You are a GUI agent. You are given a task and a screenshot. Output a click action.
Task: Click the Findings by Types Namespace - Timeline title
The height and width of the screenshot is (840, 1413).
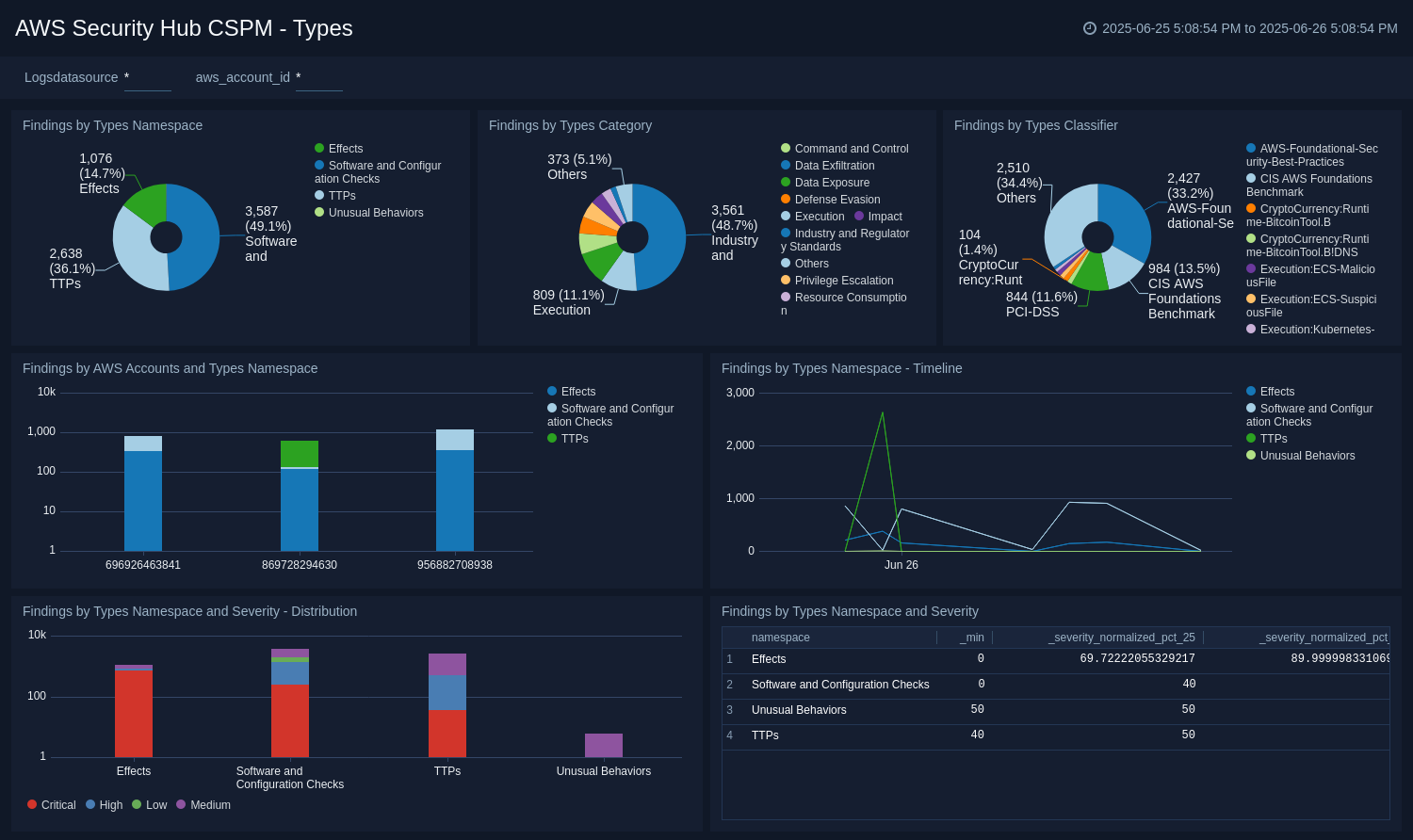pos(842,368)
